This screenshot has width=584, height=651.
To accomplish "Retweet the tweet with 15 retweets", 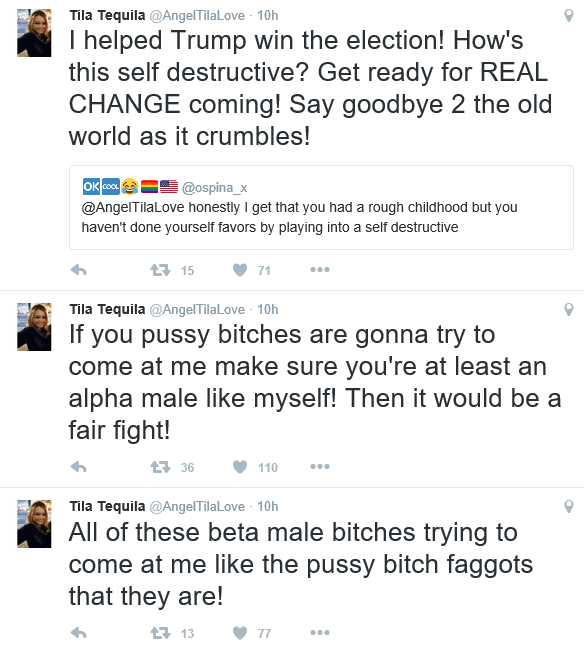I will (x=160, y=270).
